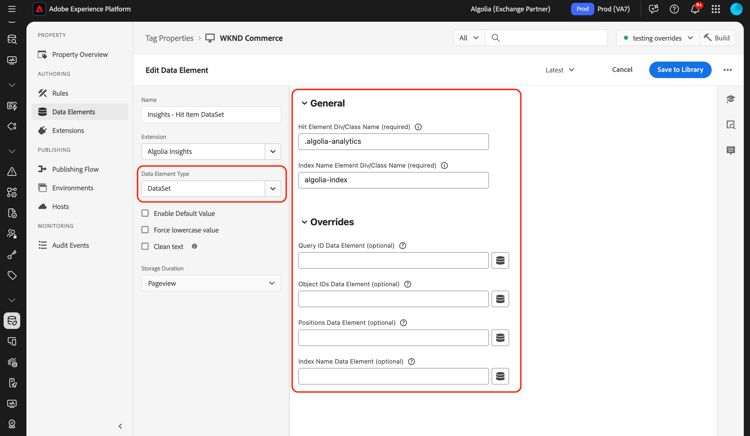Click info icon beside Hit Element Class Name
The width and height of the screenshot is (750, 436).
(418, 127)
